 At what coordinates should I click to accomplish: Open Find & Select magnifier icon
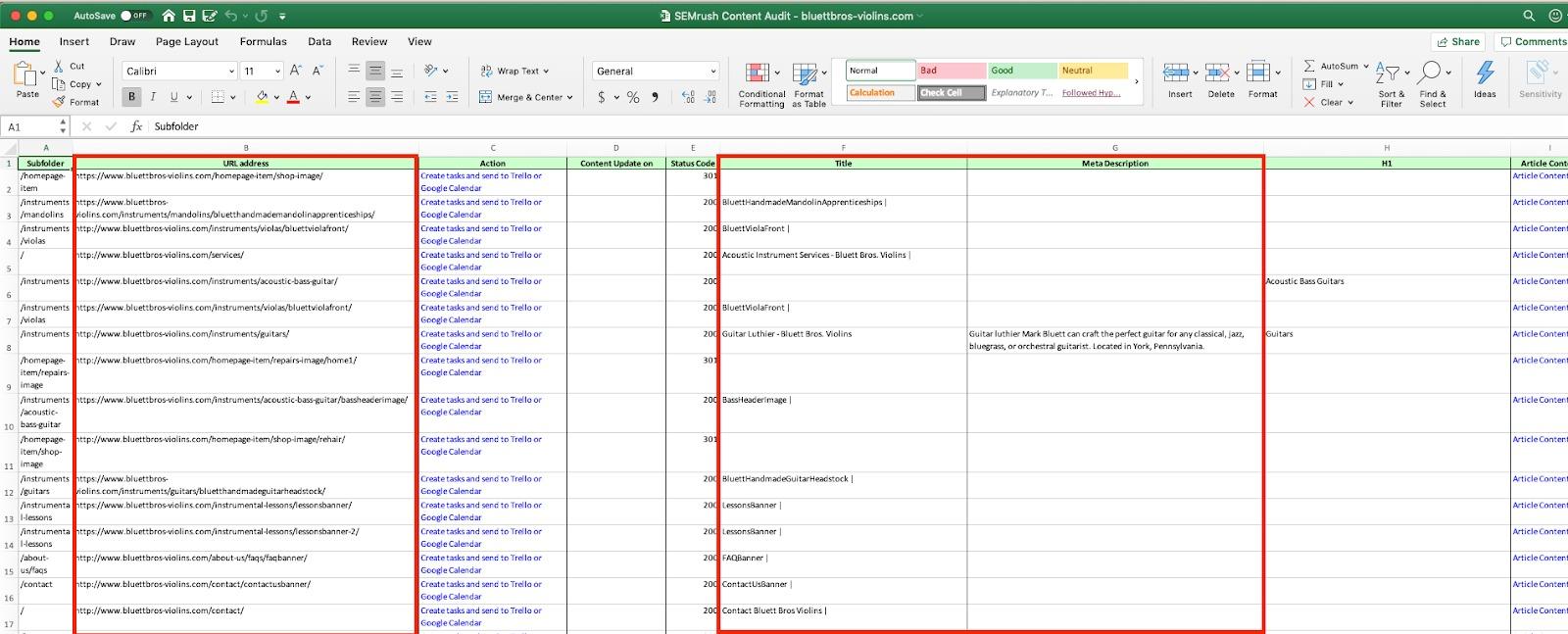coord(1431,74)
